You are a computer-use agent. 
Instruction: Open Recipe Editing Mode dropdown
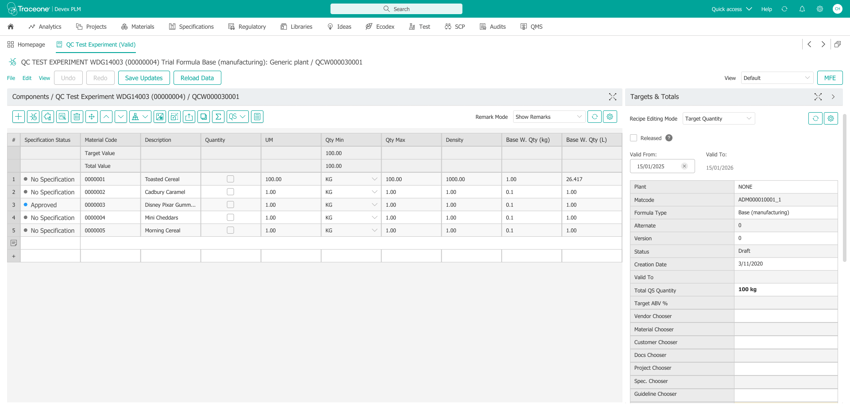718,118
